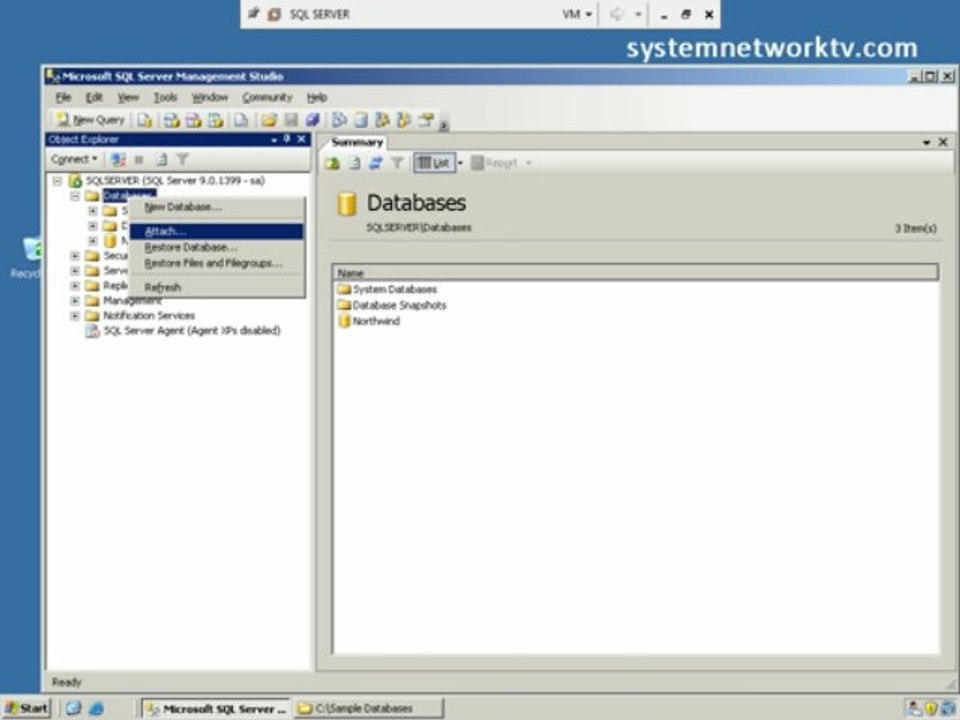Choose Restore Database... from context menu
This screenshot has width=960, height=720.
coord(216,247)
